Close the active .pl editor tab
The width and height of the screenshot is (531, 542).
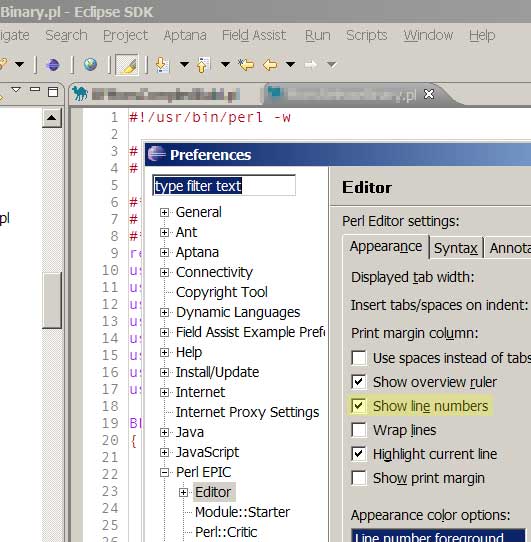pyautogui.click(x=429, y=94)
